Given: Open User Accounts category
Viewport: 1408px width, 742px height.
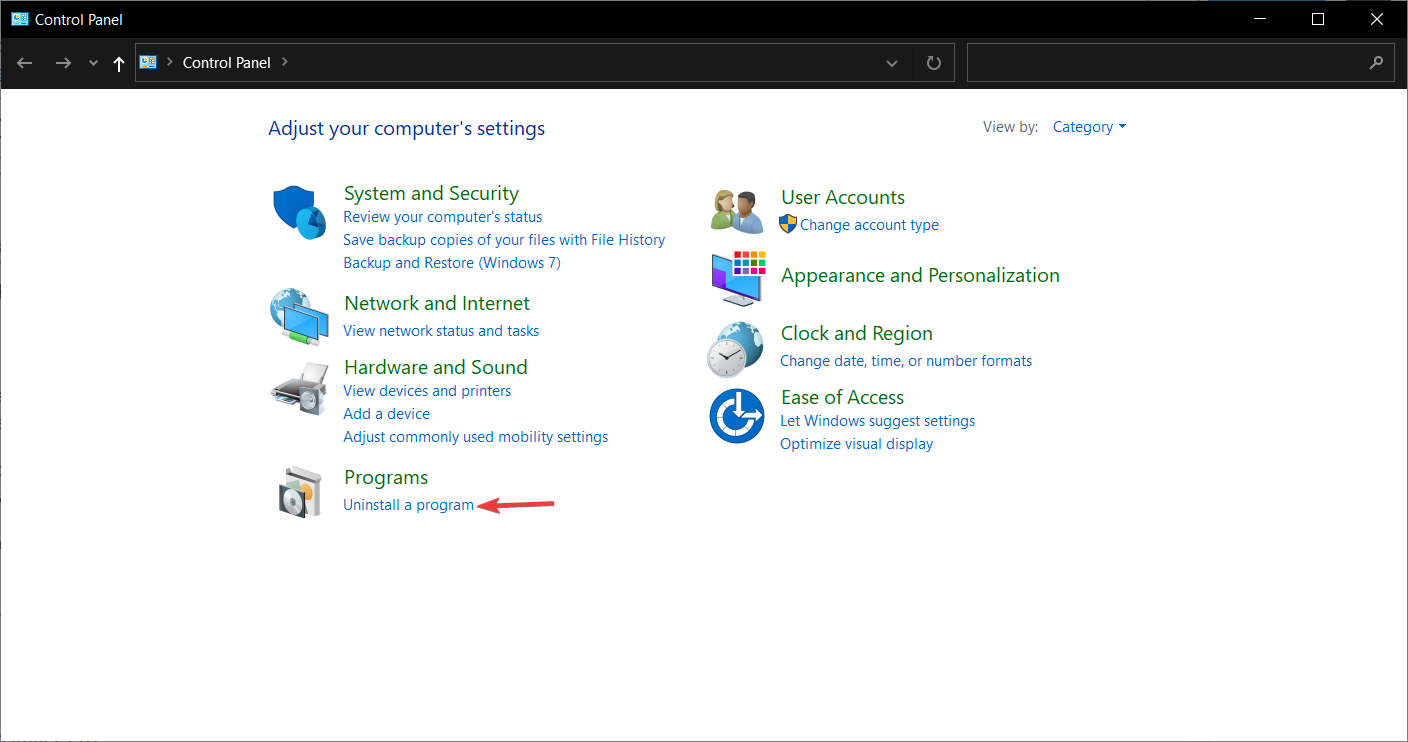Looking at the screenshot, I should tap(843, 197).
